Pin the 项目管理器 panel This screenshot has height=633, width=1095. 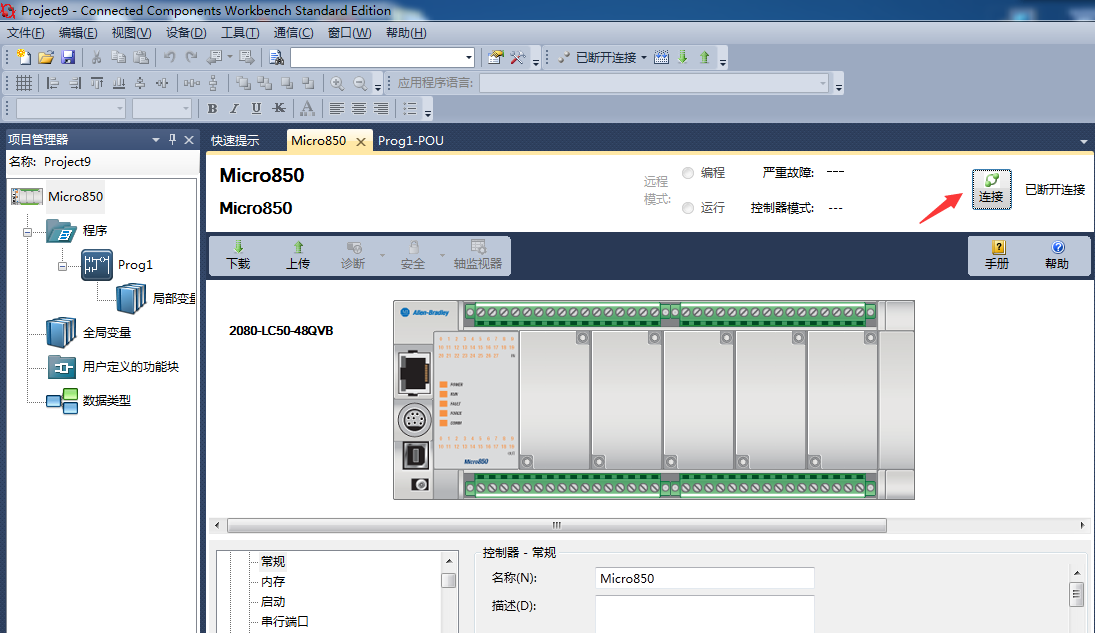(172, 139)
